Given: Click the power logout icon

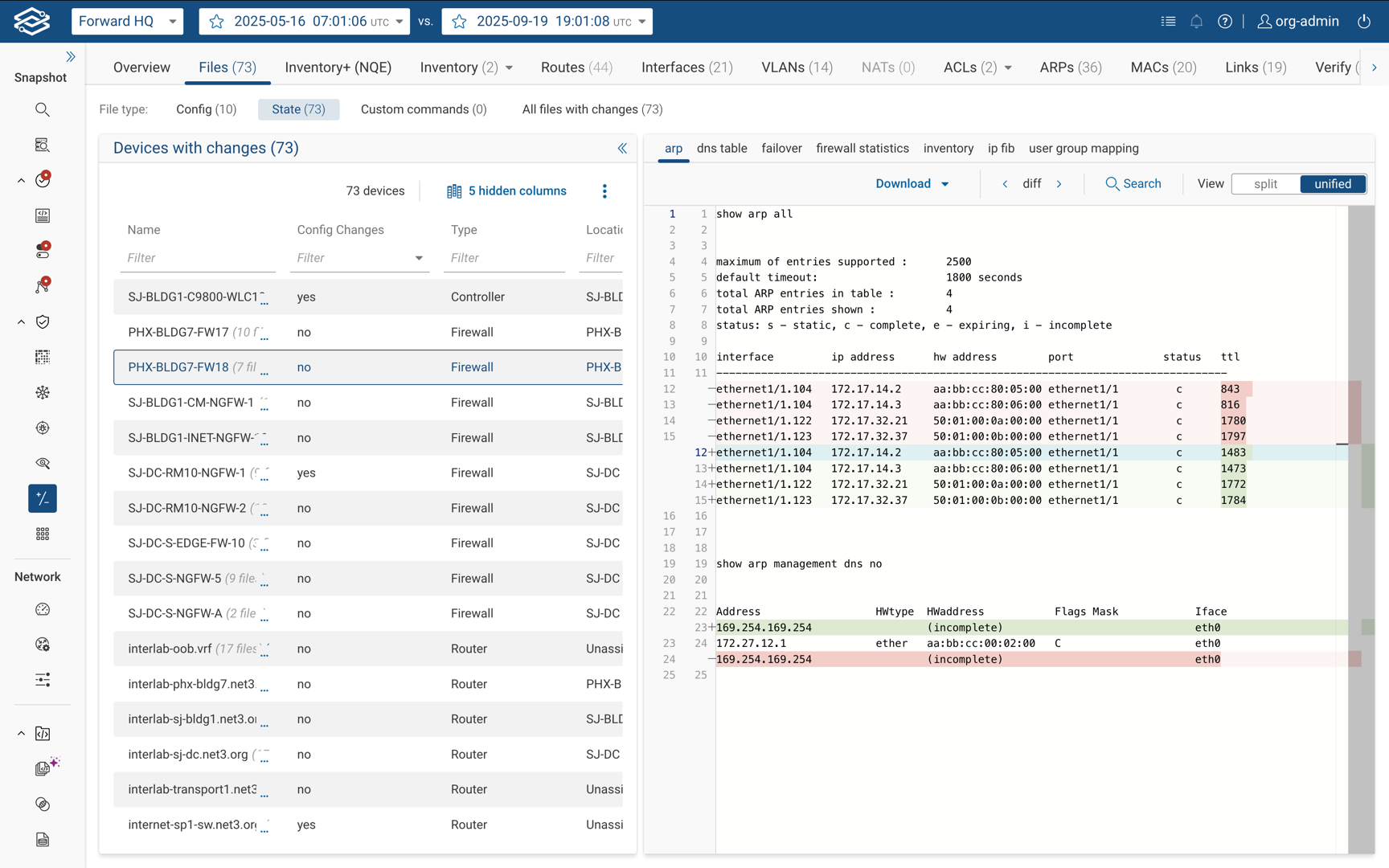Looking at the screenshot, I should [1364, 22].
